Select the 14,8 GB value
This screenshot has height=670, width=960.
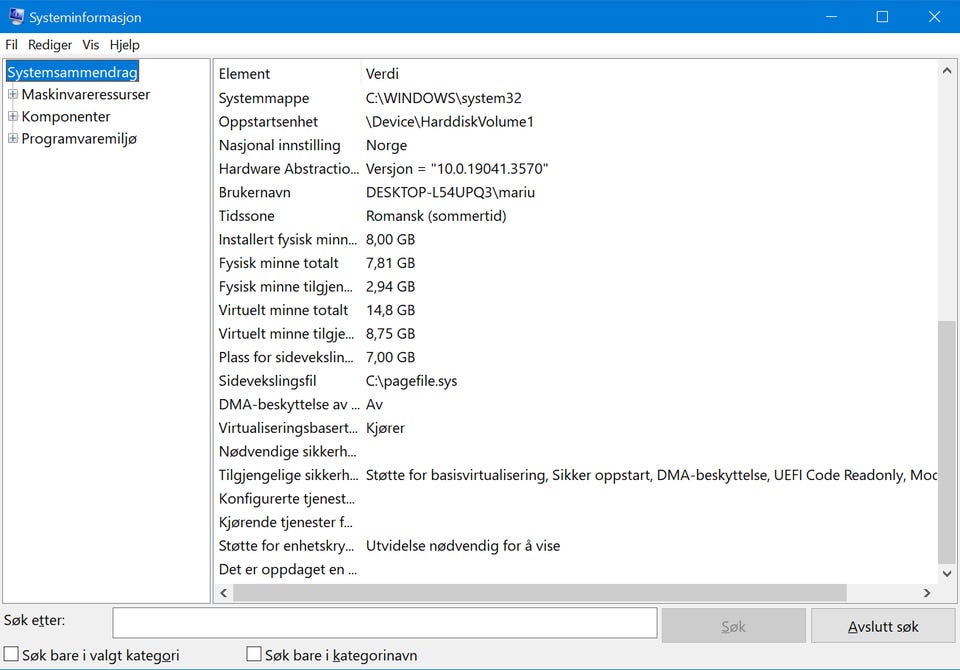click(391, 311)
